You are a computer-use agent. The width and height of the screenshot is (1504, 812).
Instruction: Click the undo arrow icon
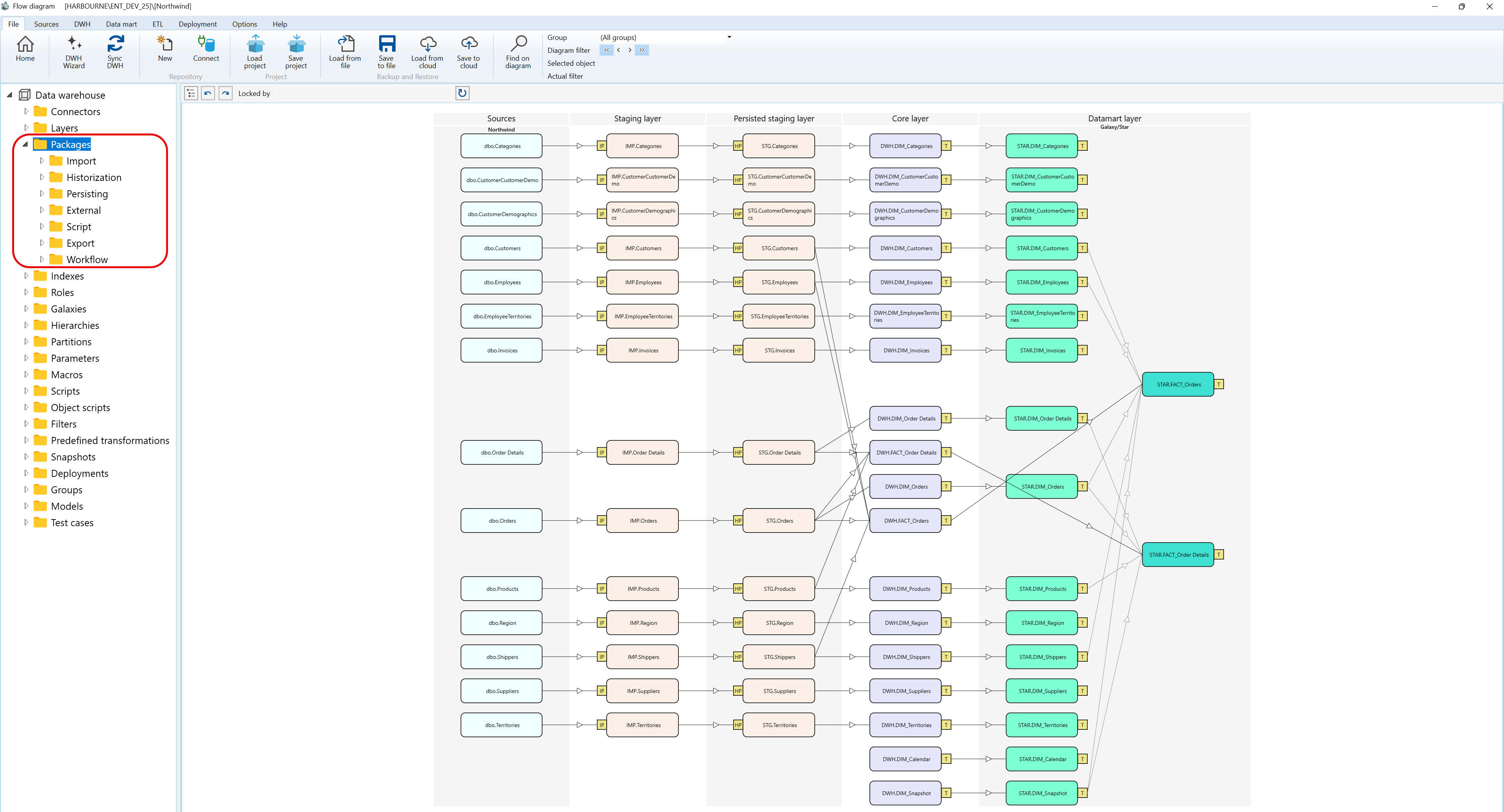tap(208, 93)
